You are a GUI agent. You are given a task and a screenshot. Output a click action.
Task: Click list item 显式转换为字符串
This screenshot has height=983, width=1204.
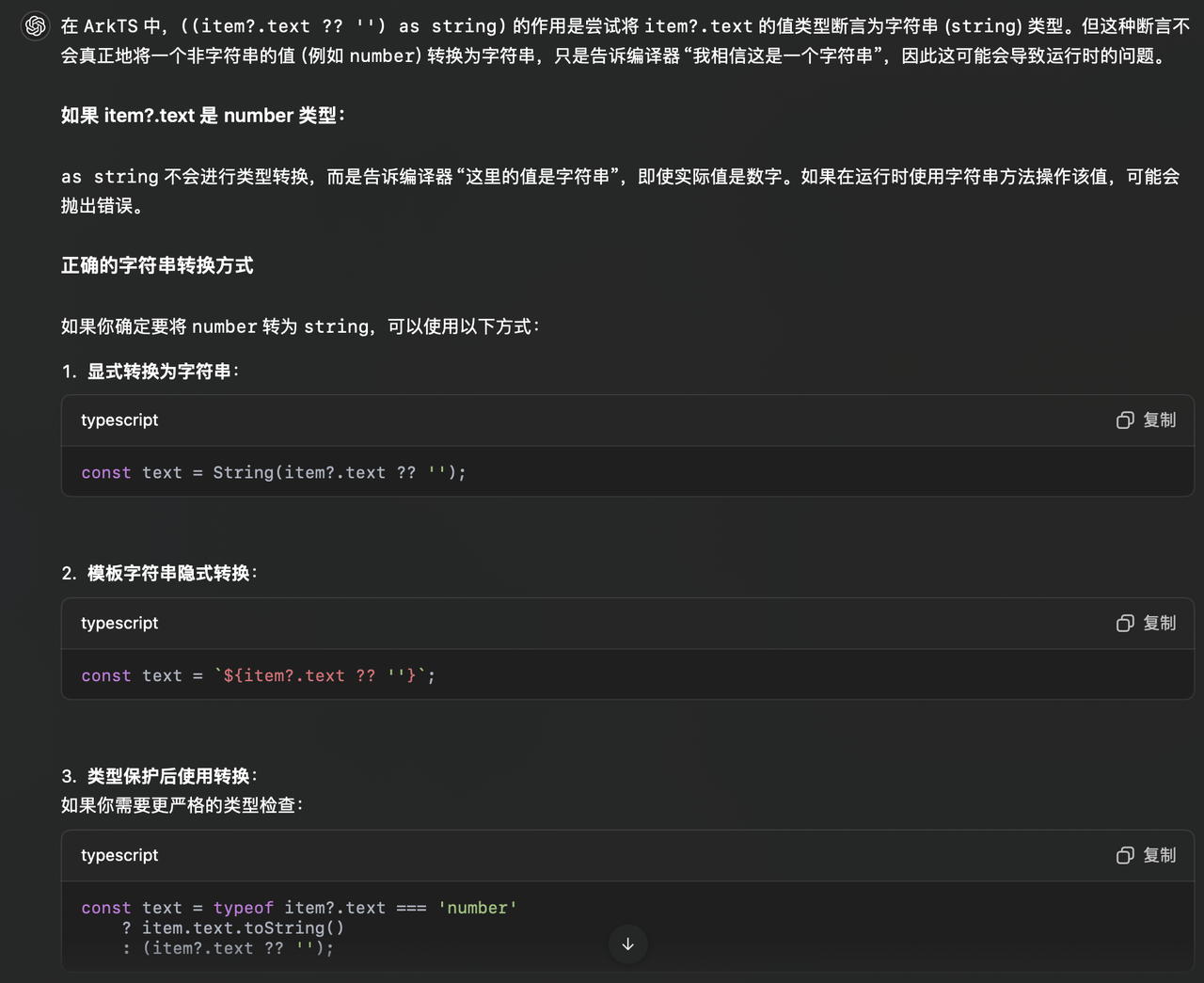coord(160,372)
